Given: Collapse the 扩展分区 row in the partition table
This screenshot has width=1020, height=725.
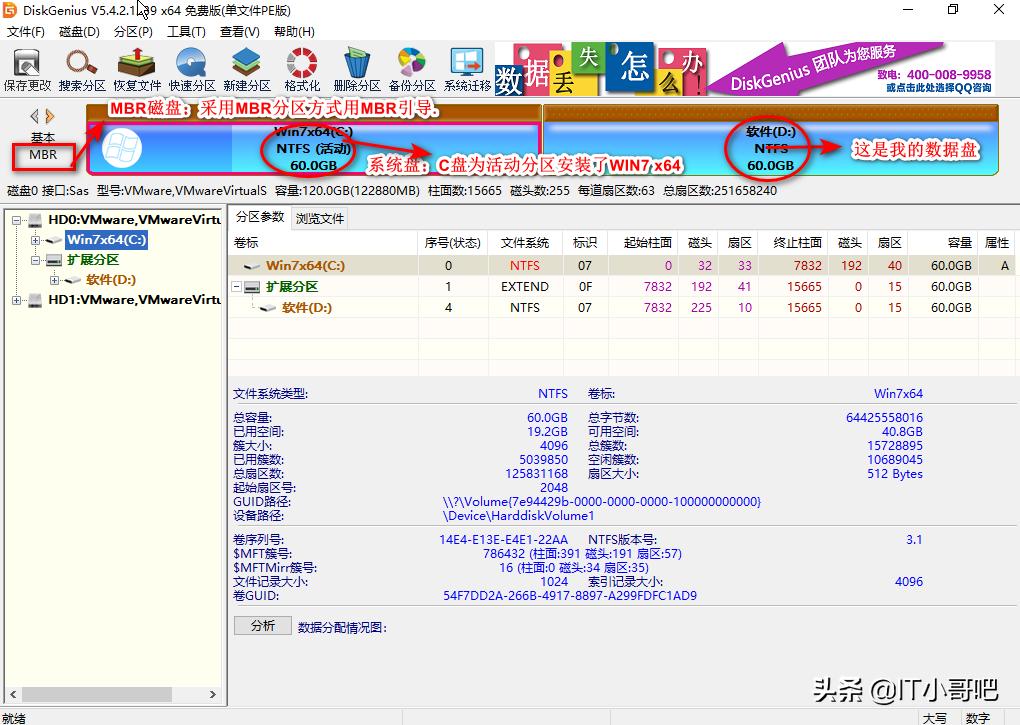Looking at the screenshot, I should point(235,286).
